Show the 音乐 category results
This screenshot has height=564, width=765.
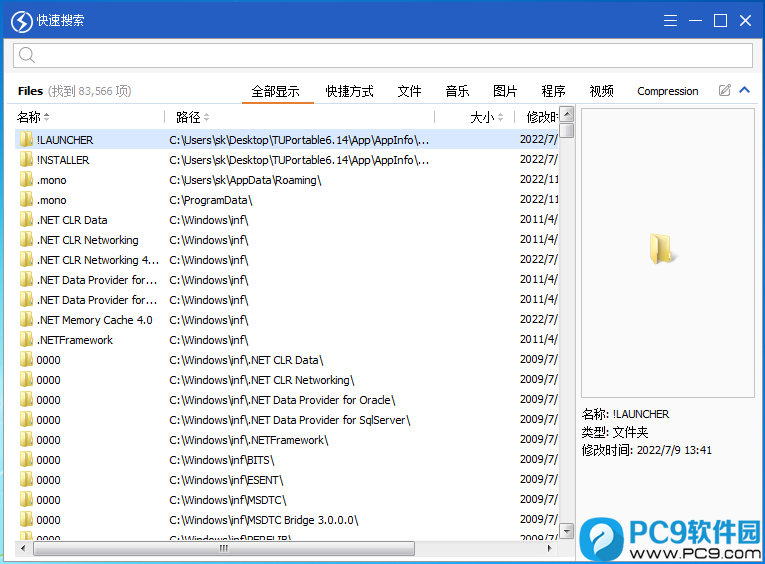click(457, 91)
